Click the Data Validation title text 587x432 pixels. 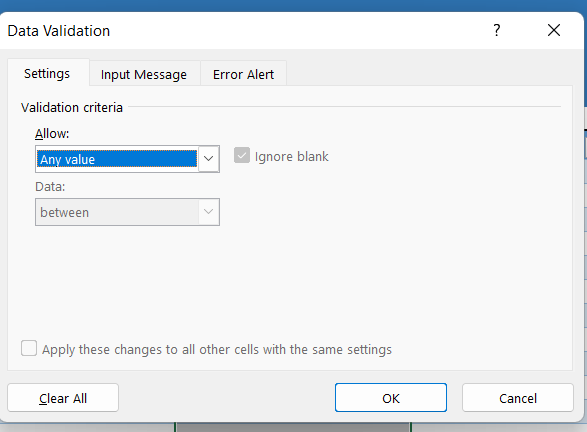[x=59, y=31]
